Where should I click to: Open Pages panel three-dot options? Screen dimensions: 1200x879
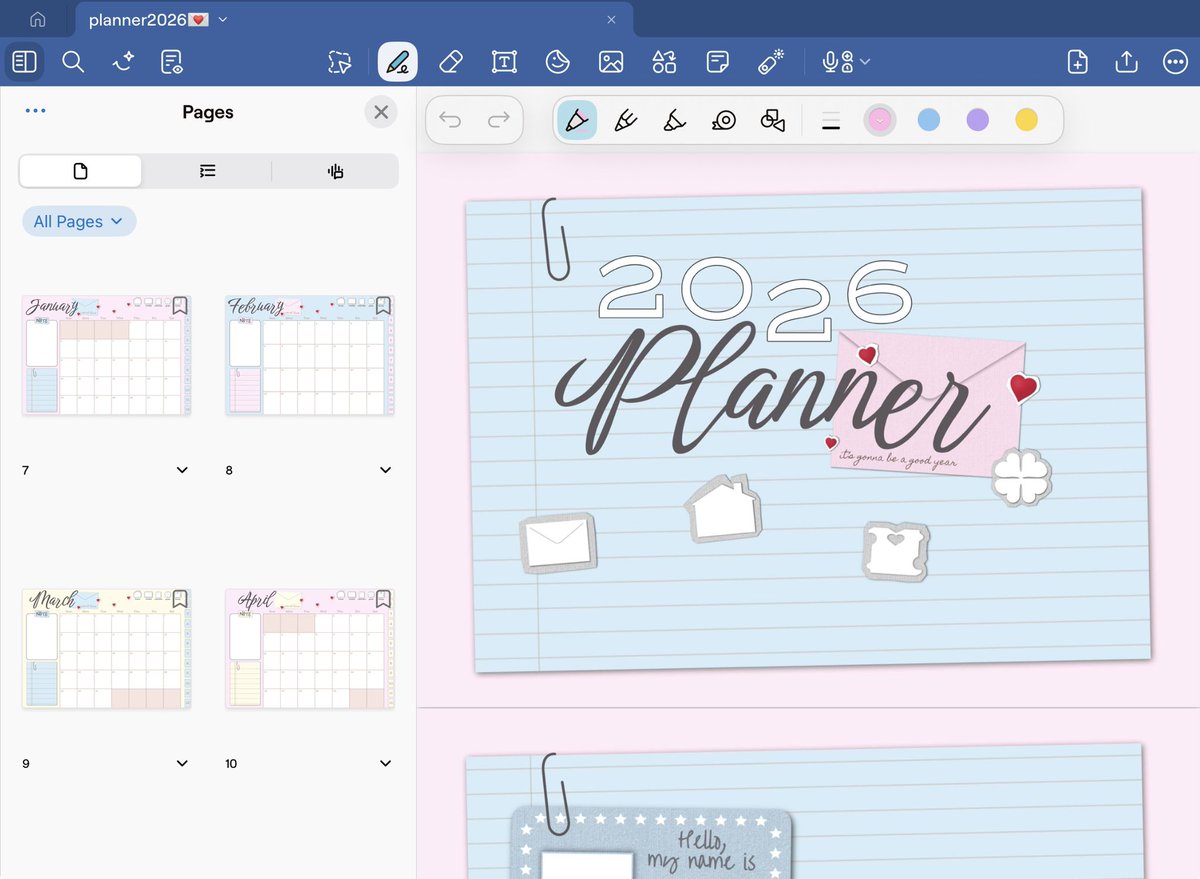click(35, 111)
